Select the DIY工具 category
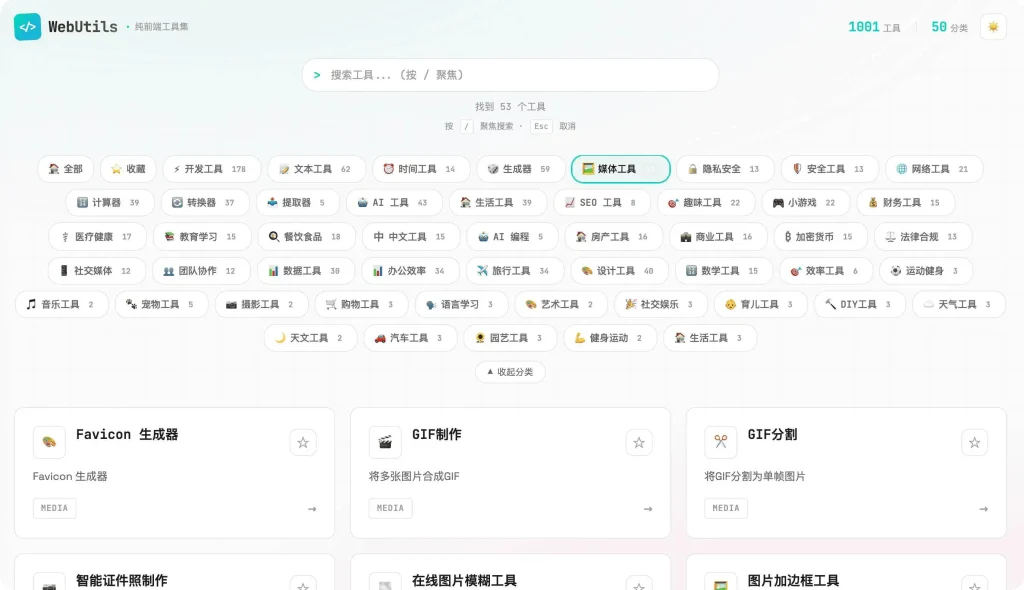 (x=859, y=304)
